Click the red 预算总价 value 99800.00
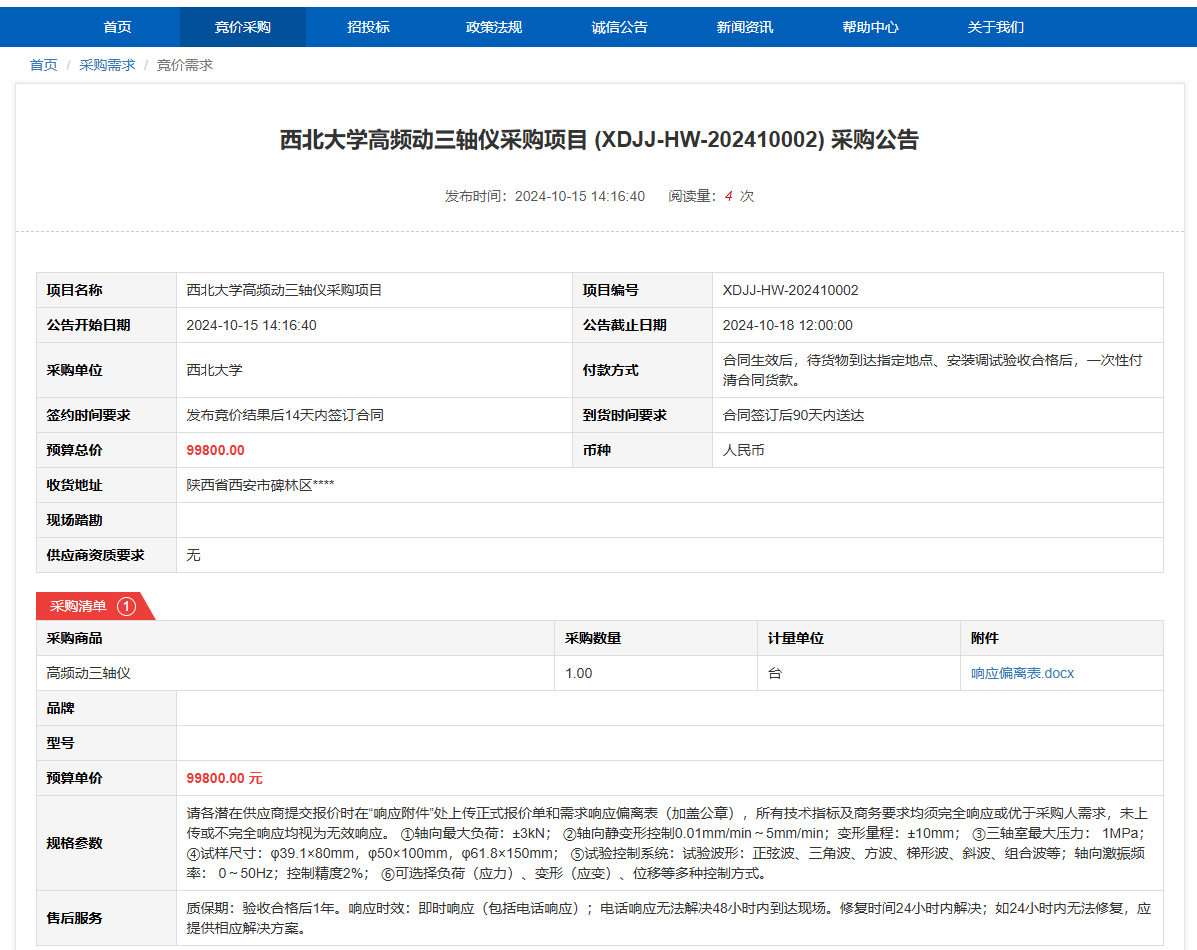The width and height of the screenshot is (1197, 950). coord(215,450)
